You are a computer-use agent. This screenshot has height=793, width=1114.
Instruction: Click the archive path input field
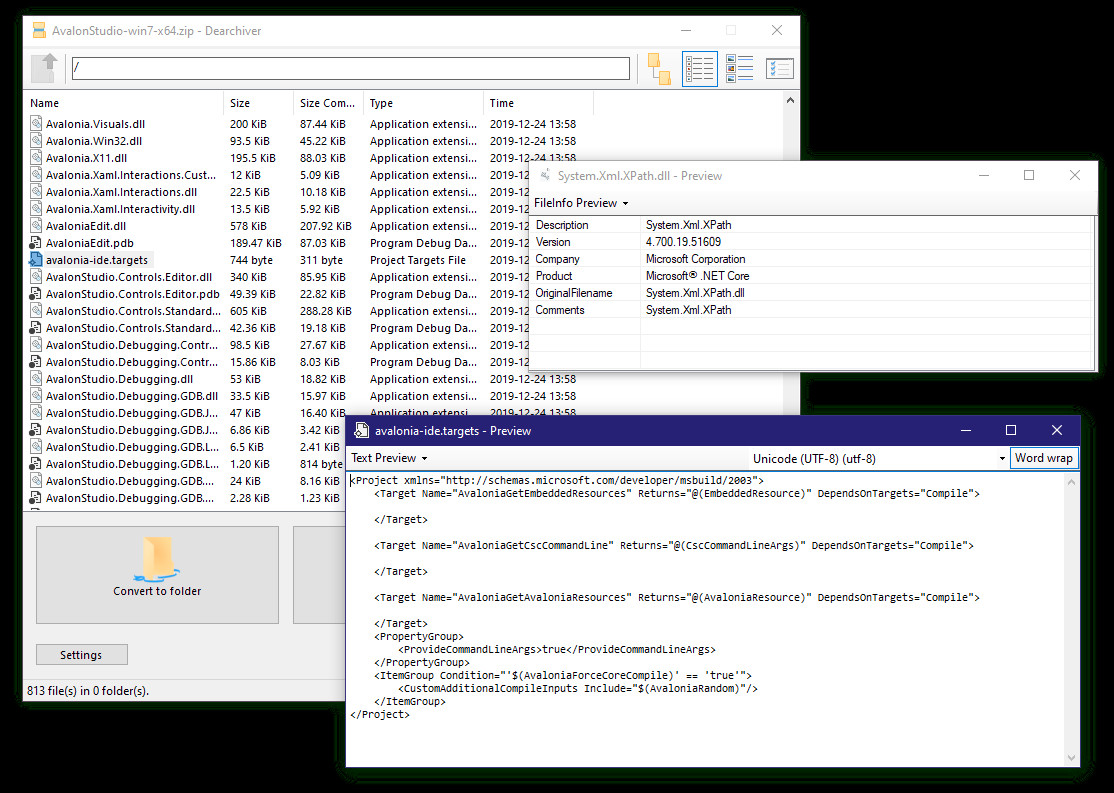[x=351, y=69]
